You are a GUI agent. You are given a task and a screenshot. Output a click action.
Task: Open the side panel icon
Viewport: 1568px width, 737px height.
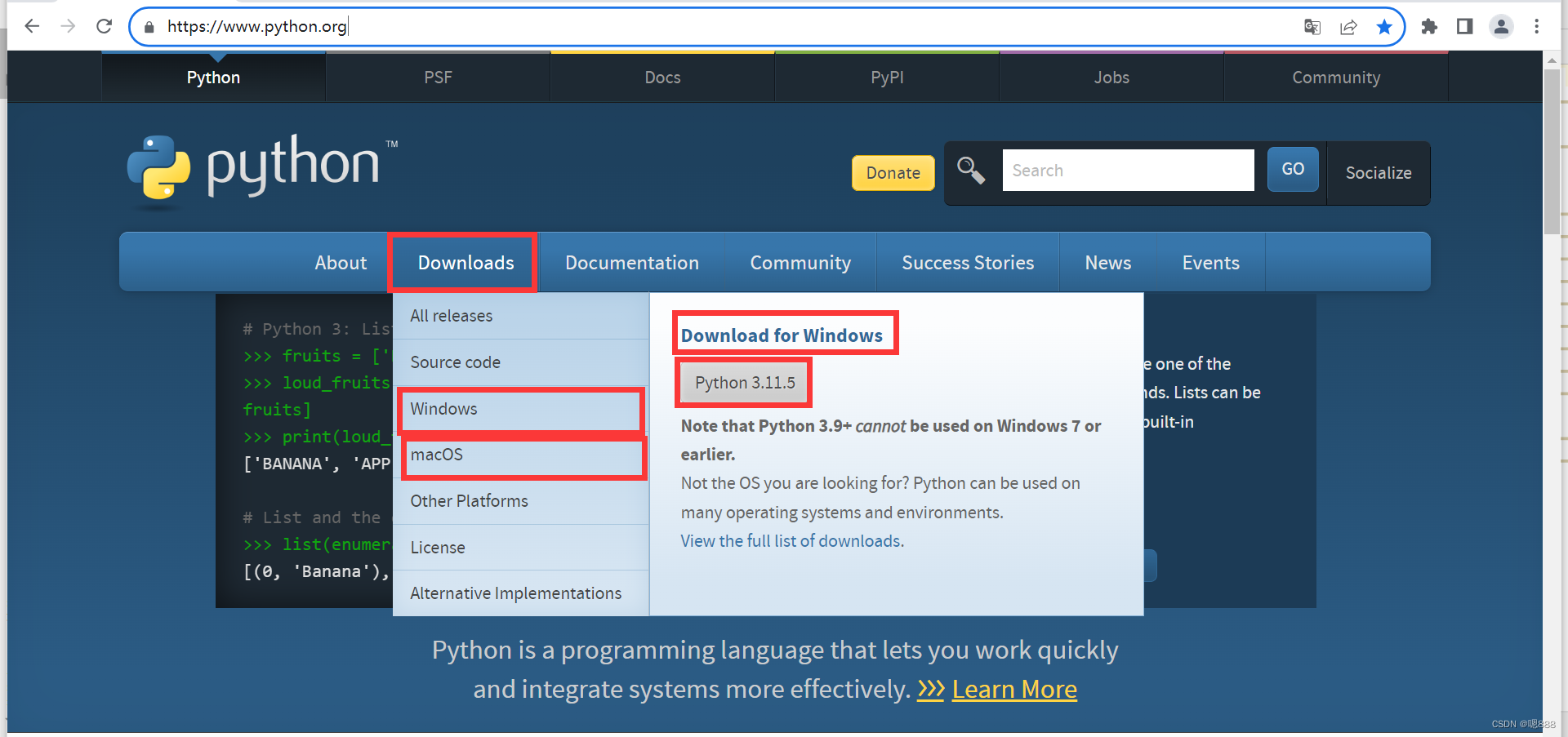(1465, 27)
